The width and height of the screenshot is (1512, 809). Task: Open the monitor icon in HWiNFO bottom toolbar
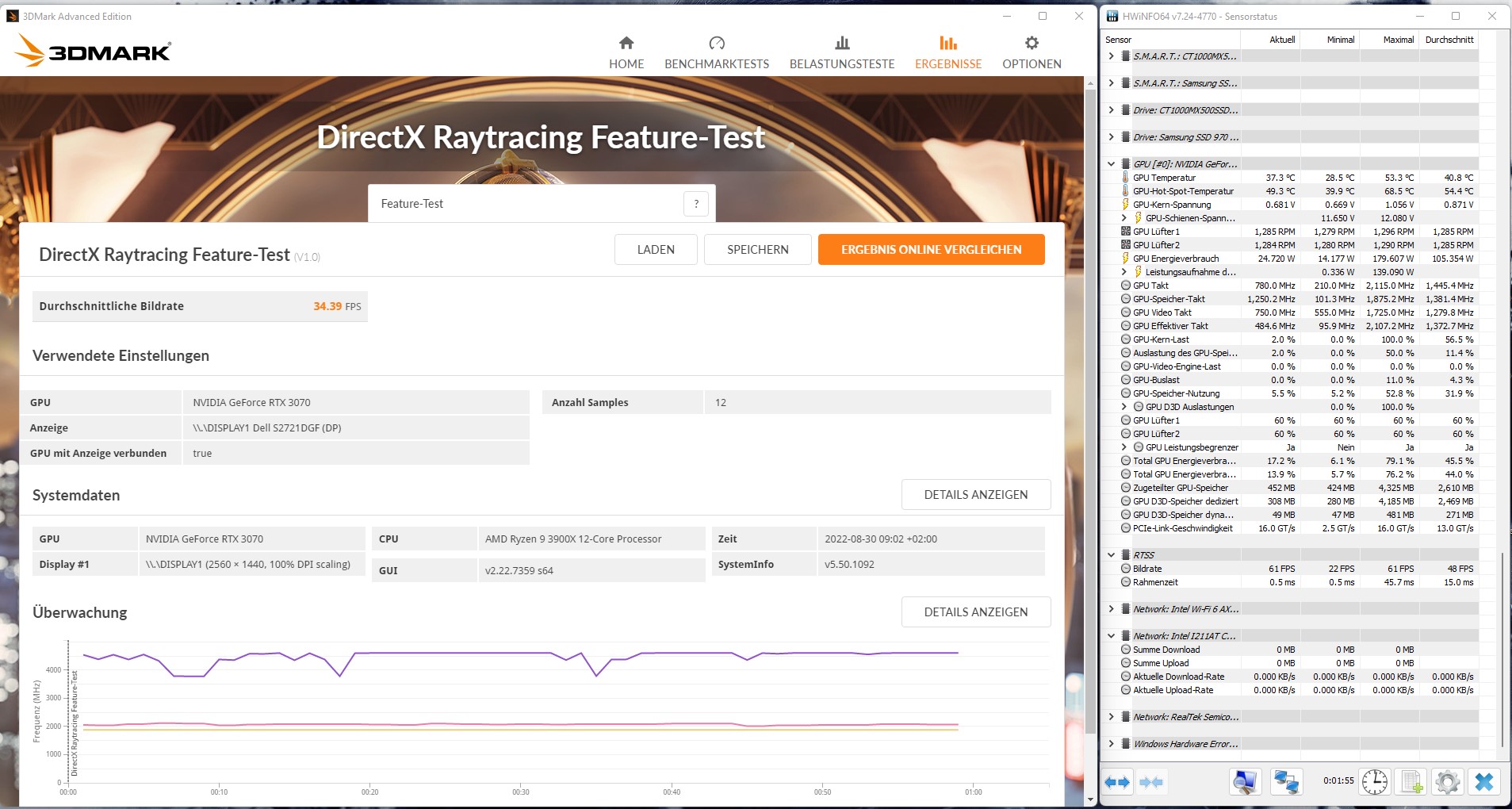(1246, 782)
